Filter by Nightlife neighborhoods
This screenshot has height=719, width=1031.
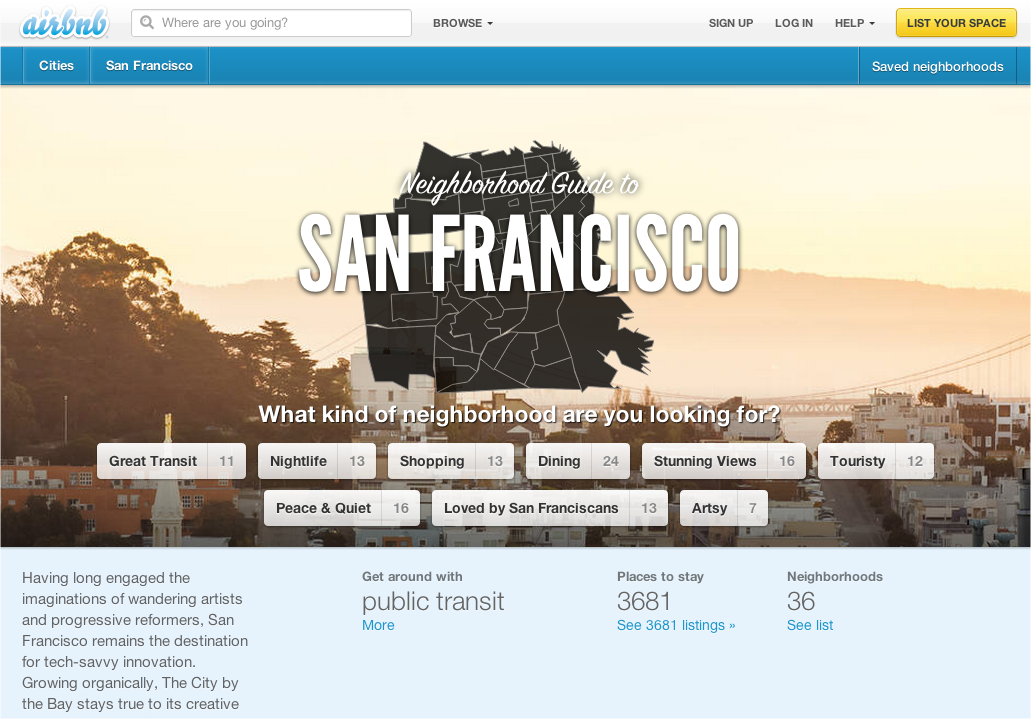(x=316, y=461)
